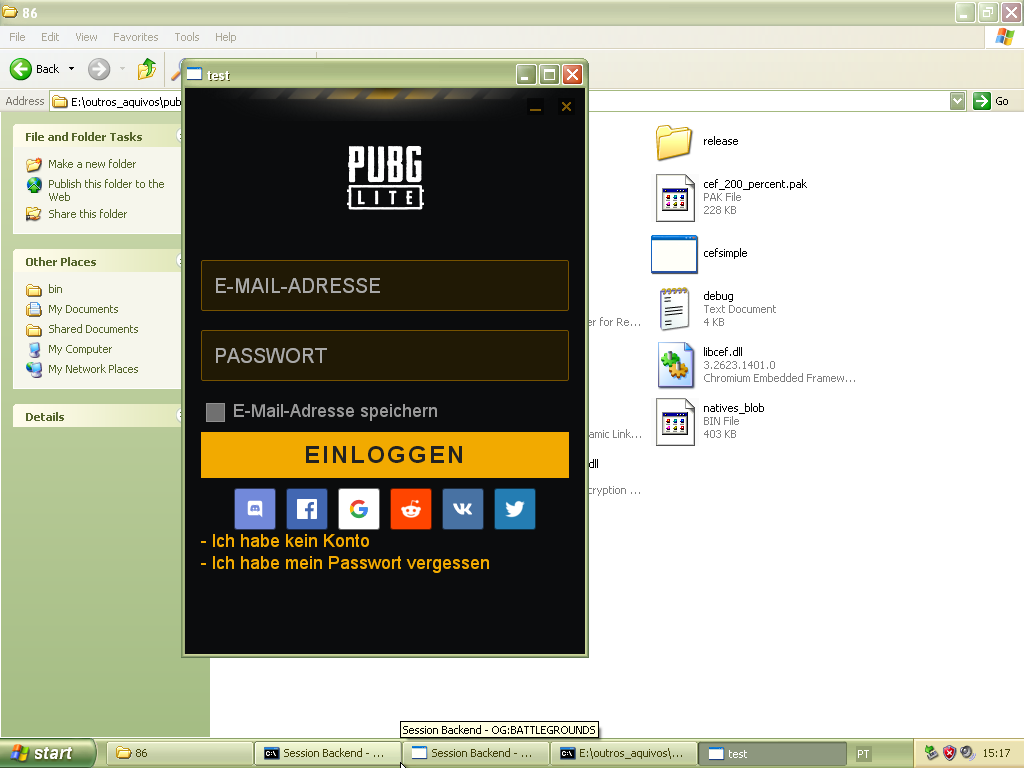Minimize the PUBG Lite launcher with the yellow dash
1024x768 pixels.
click(536, 108)
